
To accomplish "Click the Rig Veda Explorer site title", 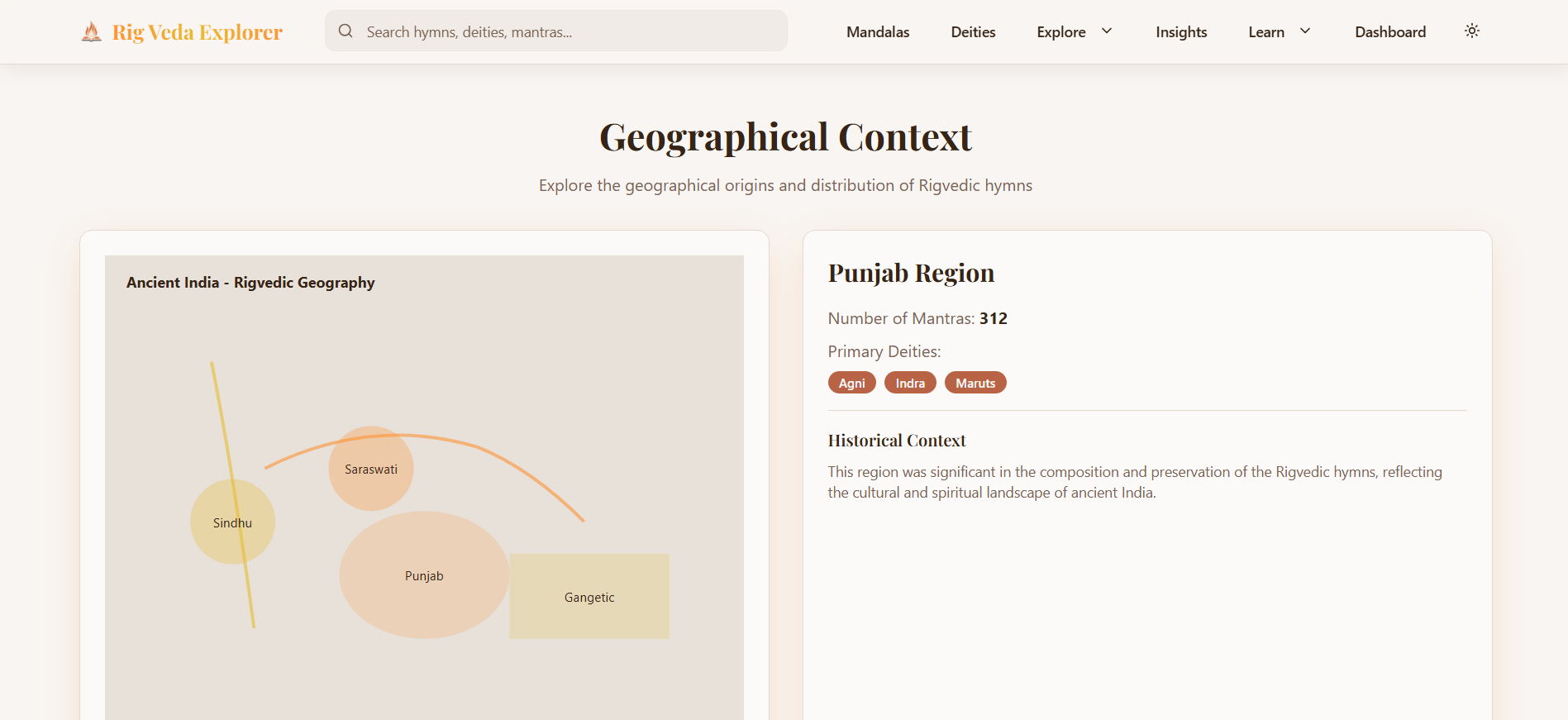I will coord(198,32).
